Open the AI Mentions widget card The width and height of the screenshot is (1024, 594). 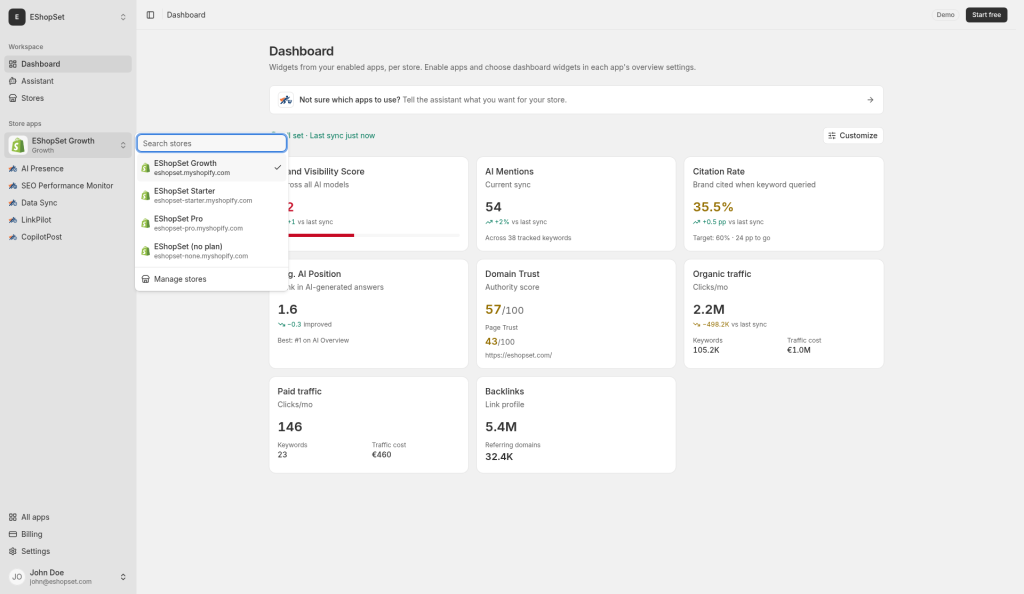(576, 204)
